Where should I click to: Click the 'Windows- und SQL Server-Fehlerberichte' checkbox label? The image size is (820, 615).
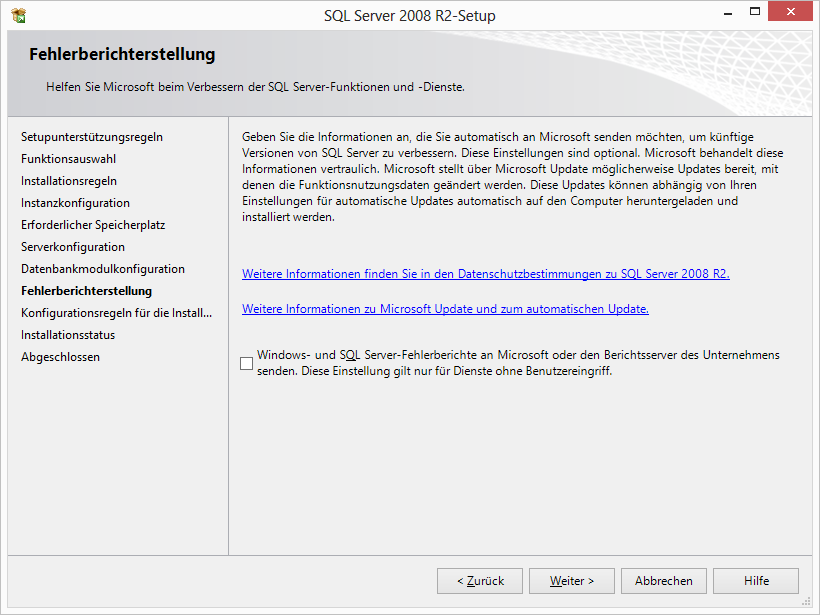tap(518, 363)
